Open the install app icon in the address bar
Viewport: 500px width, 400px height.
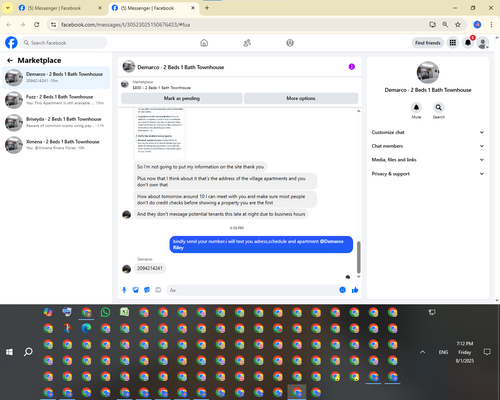[x=432, y=25]
